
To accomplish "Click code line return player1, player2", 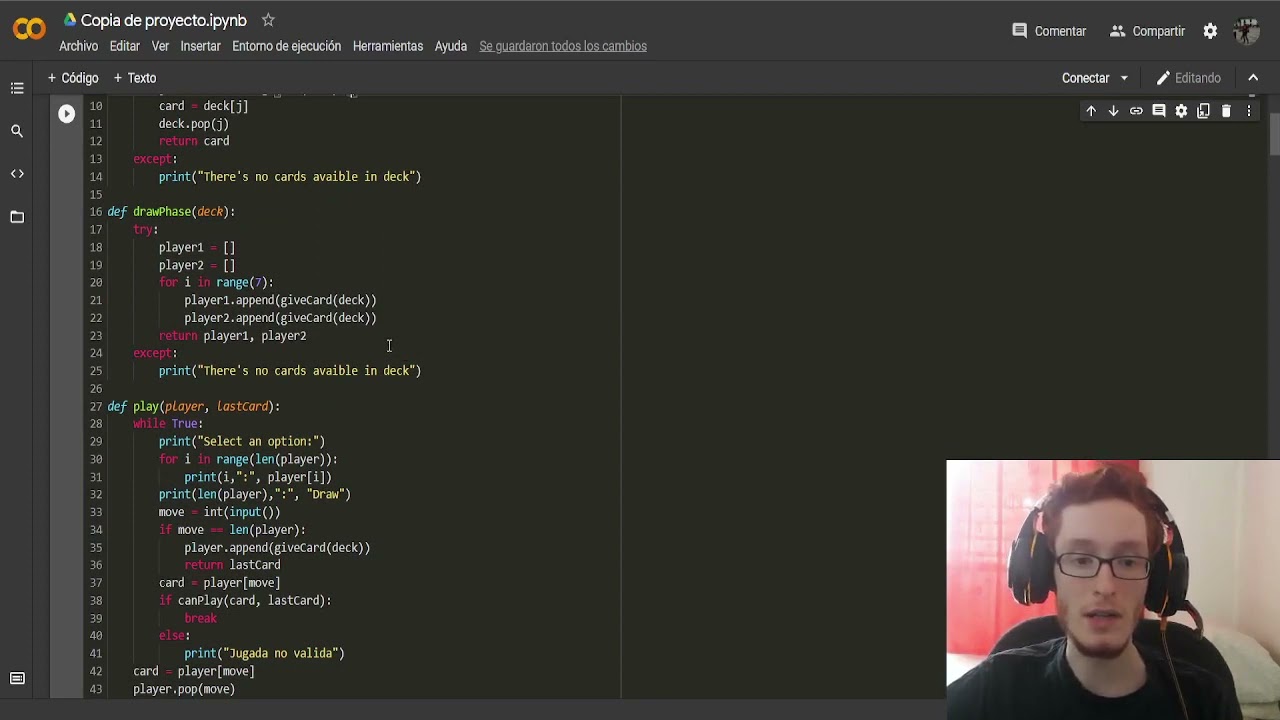I will point(232,335).
